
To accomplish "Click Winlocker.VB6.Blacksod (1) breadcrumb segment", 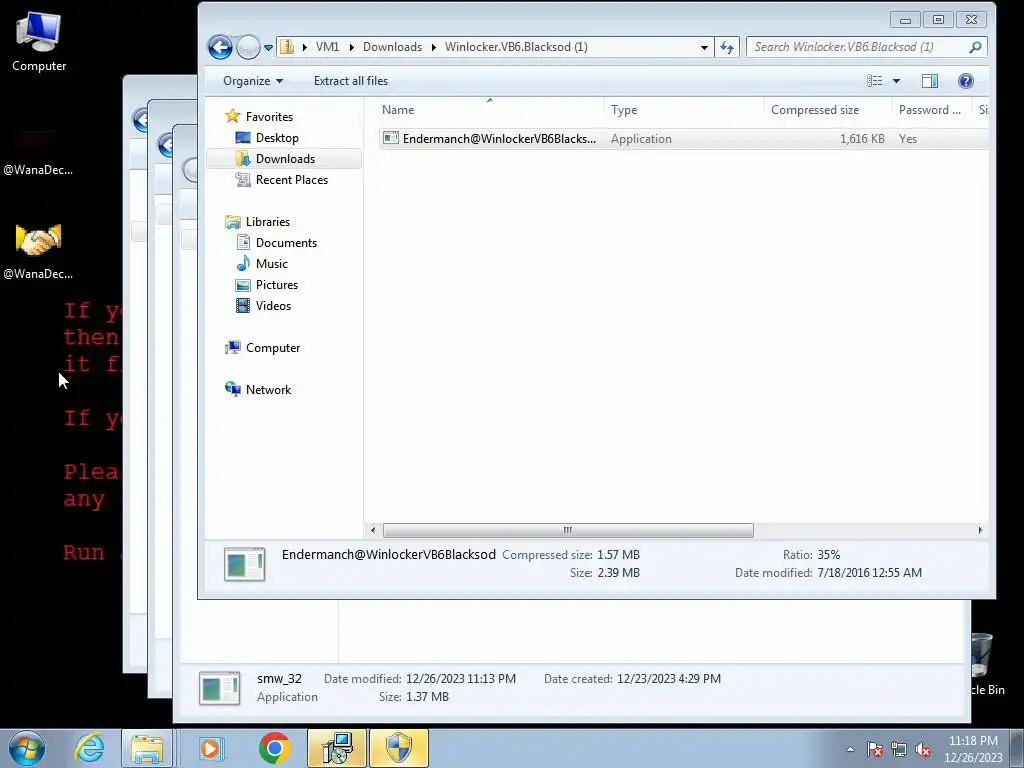I will [x=516, y=47].
